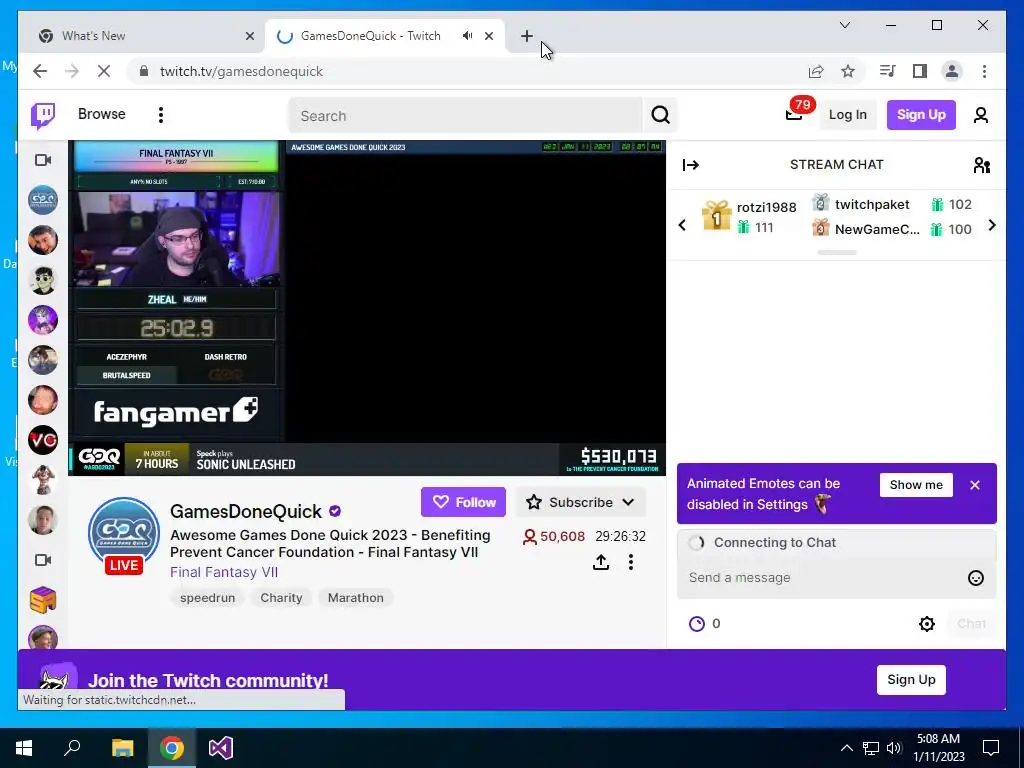Open the Browse page
Image resolution: width=1024 pixels, height=768 pixels.
click(101, 114)
